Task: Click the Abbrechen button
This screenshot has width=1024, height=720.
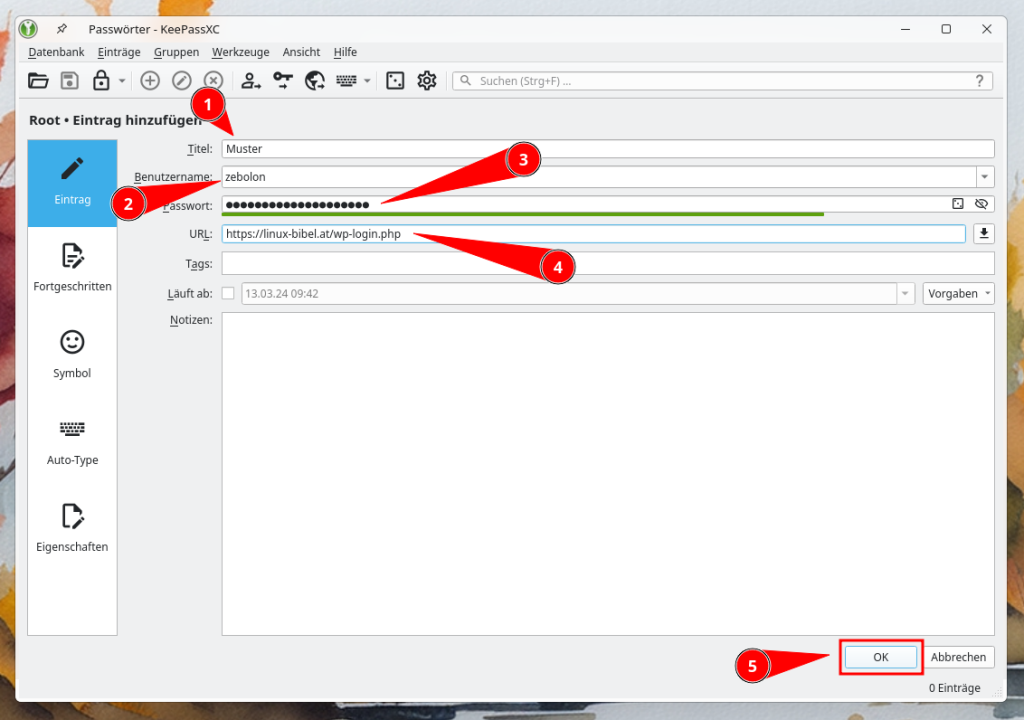Action: click(x=958, y=657)
